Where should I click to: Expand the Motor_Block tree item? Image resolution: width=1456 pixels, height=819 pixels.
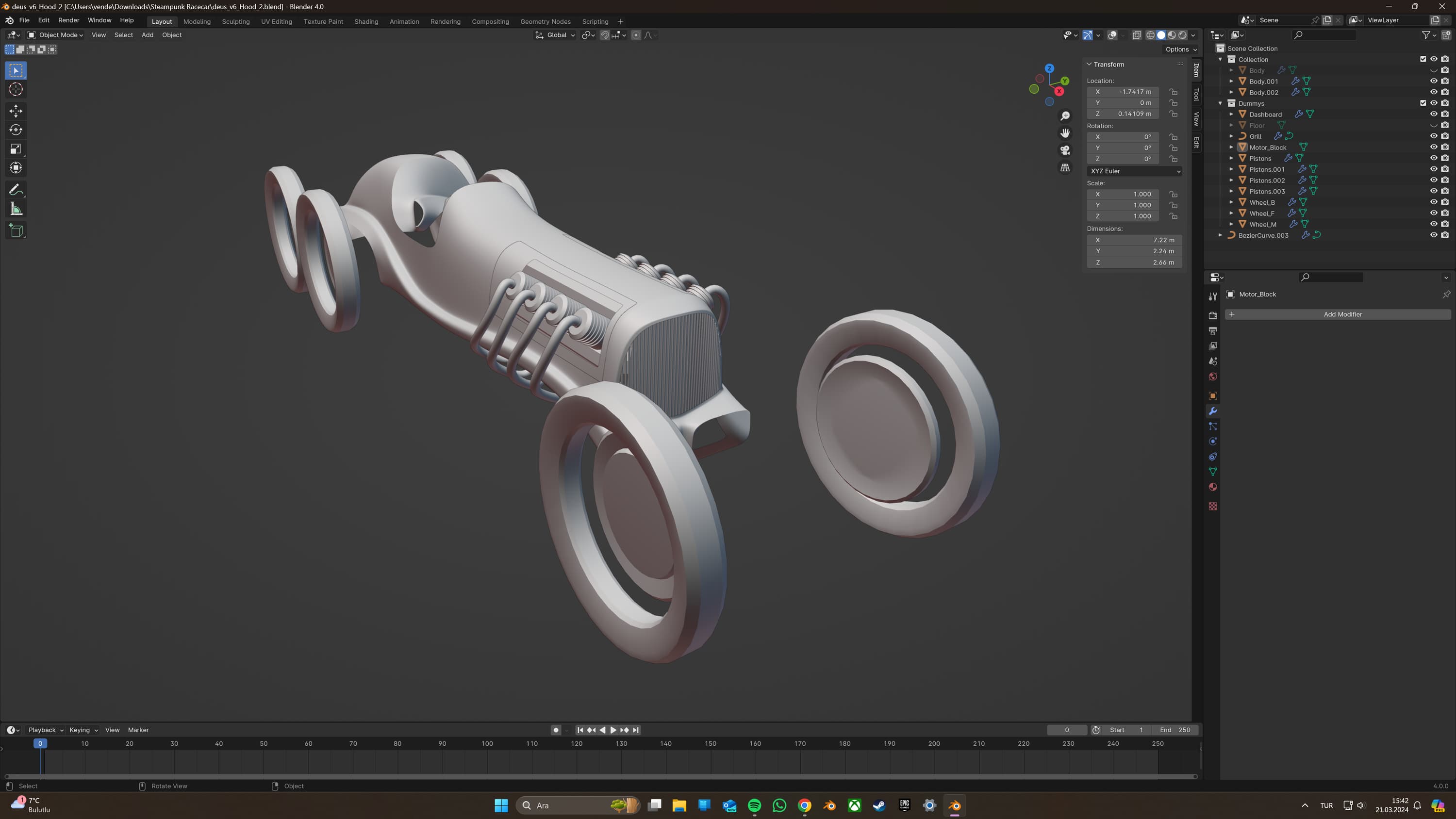(x=1231, y=147)
